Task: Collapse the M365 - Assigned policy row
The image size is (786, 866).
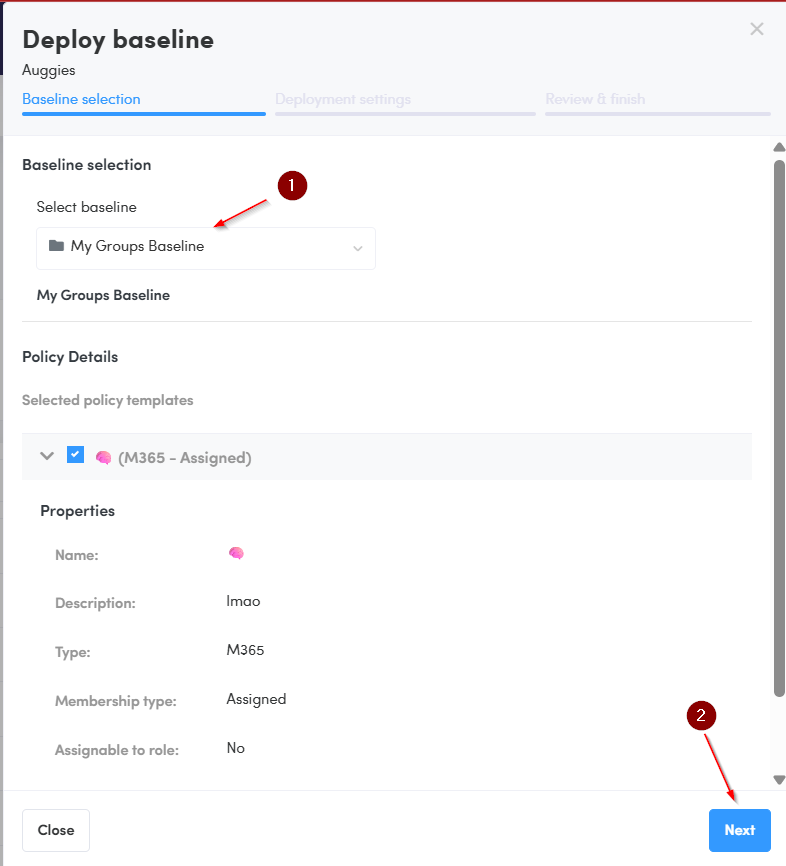Action: point(46,456)
